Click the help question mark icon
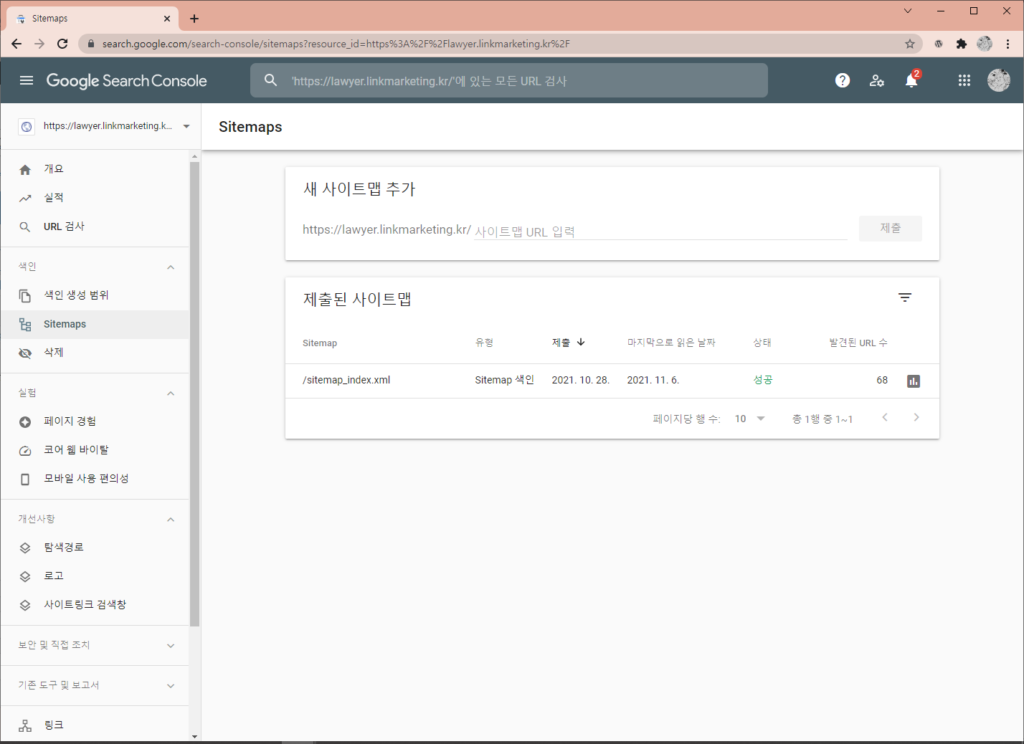This screenshot has width=1024, height=744. pyautogui.click(x=842, y=80)
